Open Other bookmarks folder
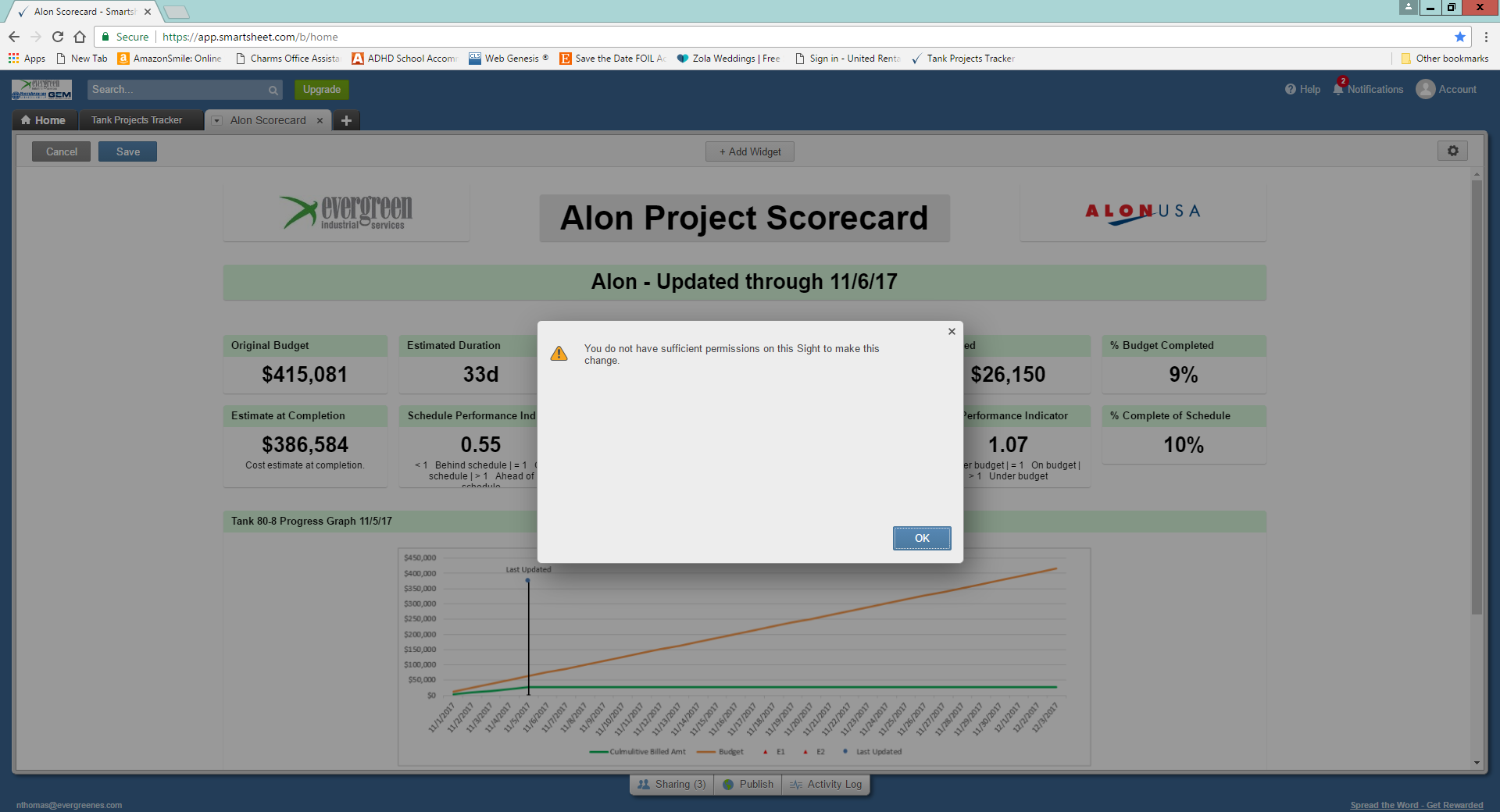The height and width of the screenshot is (812, 1500). pyautogui.click(x=1445, y=59)
